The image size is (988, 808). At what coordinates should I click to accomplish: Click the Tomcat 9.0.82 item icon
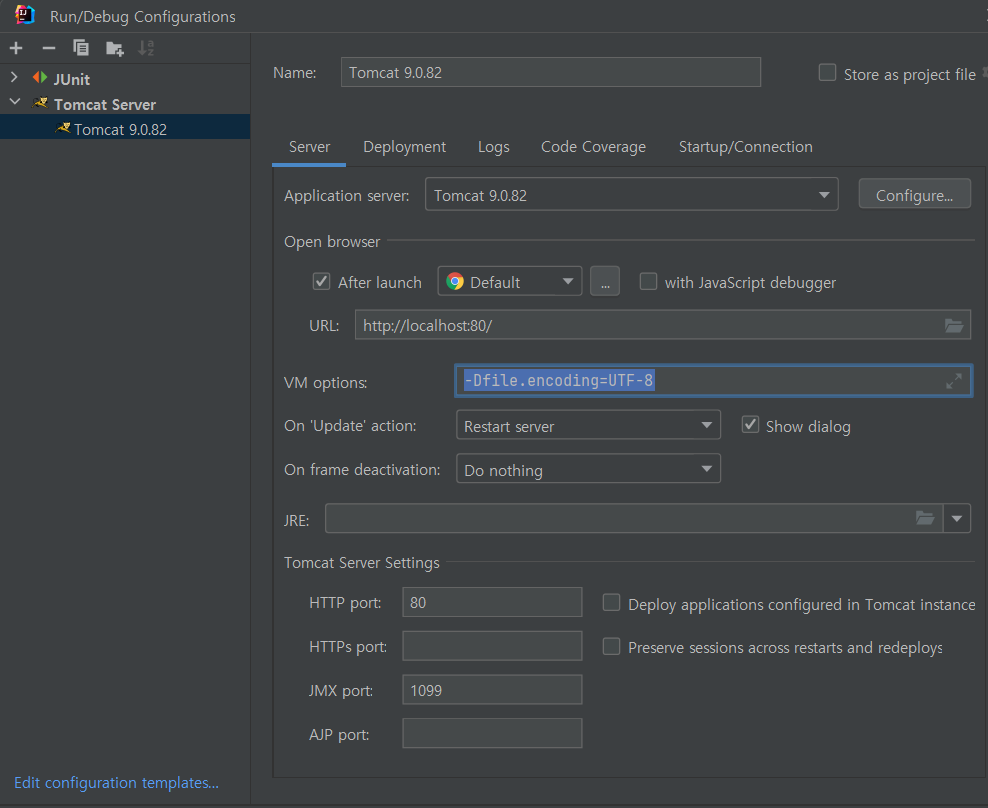pyautogui.click(x=63, y=128)
